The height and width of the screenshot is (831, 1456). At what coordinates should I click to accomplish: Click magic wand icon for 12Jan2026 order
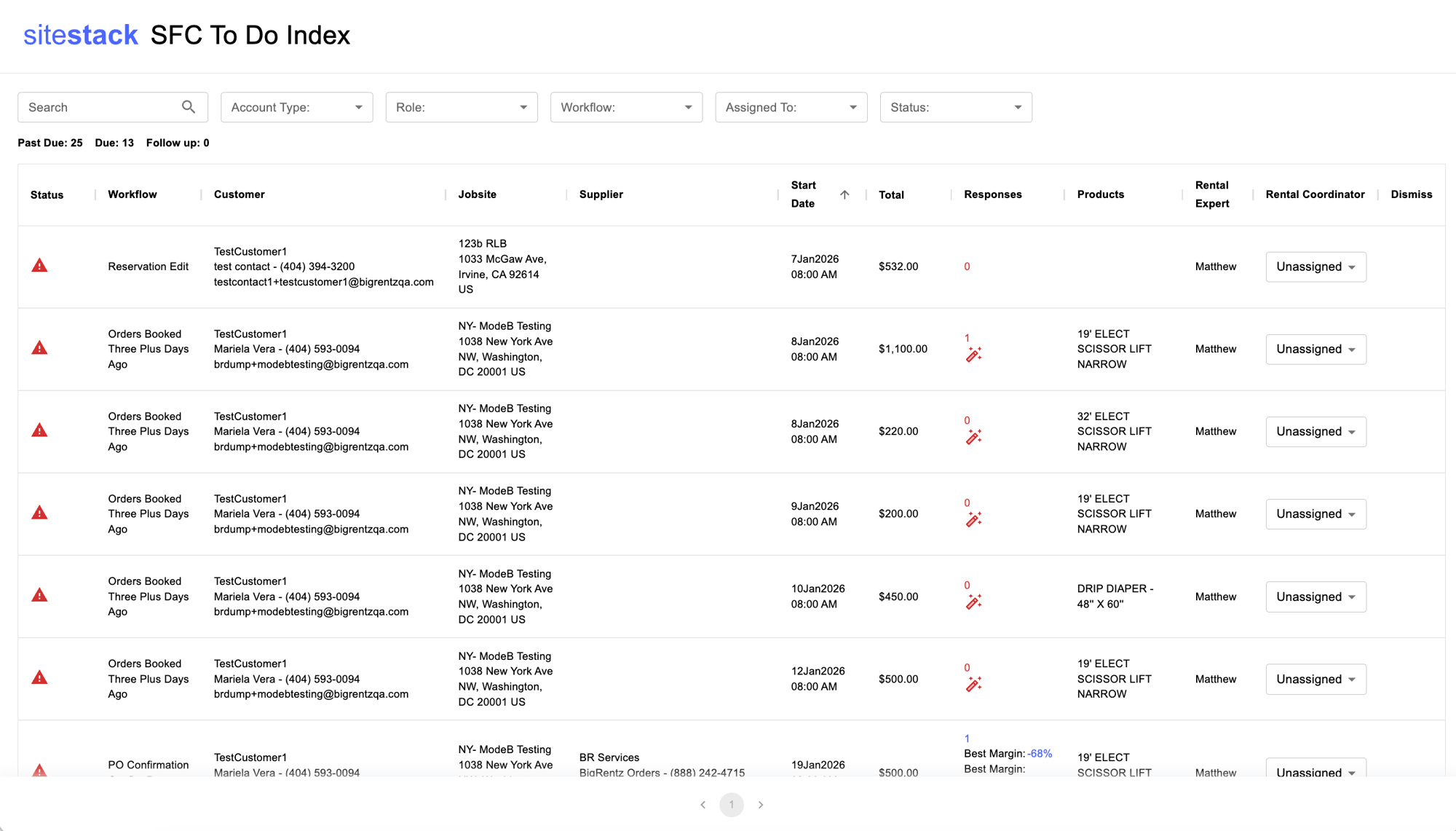coord(973,684)
